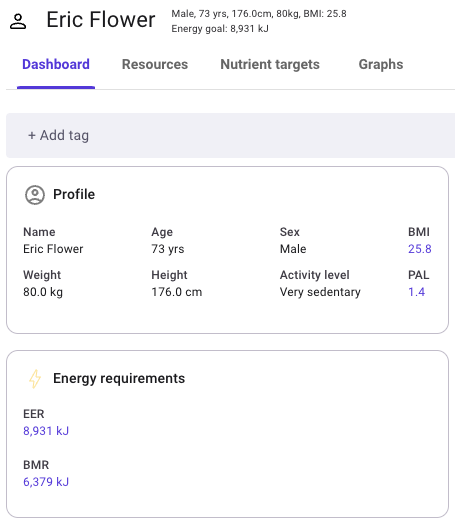The height and width of the screenshot is (523, 455).
Task: Click the Very sedentary activity level
Action: tap(320, 292)
